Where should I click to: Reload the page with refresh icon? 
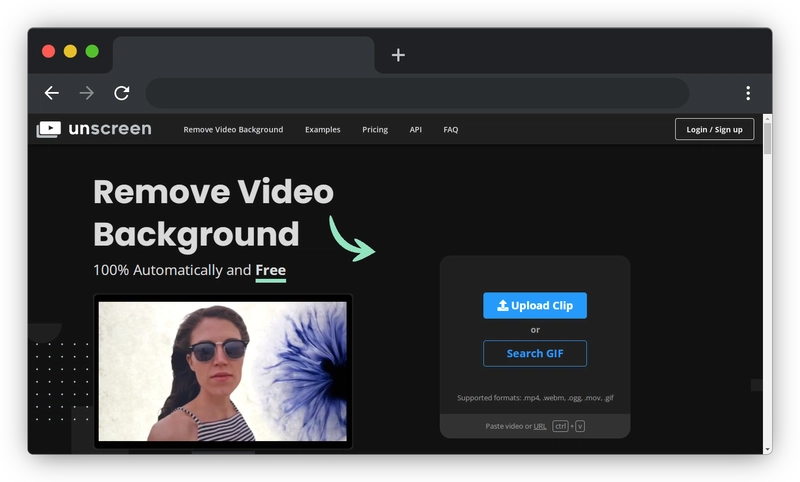tap(121, 93)
